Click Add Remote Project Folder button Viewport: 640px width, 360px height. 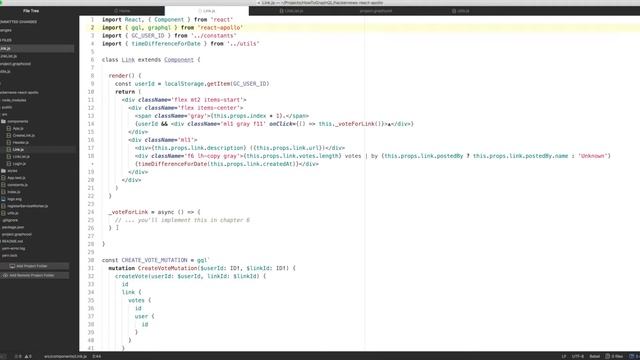[34, 276]
